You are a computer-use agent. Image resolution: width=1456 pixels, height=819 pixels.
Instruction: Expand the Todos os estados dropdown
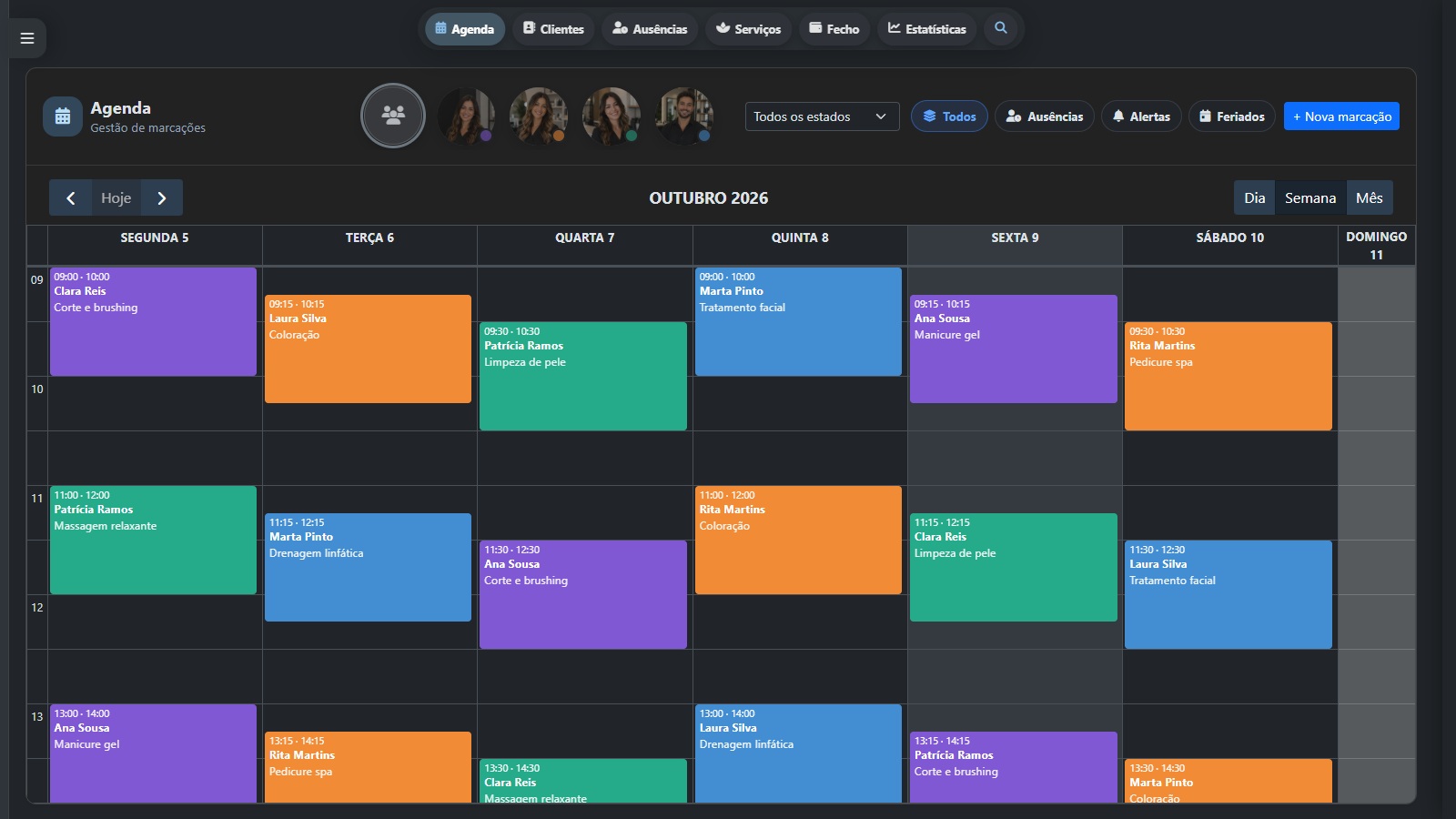[x=822, y=116]
